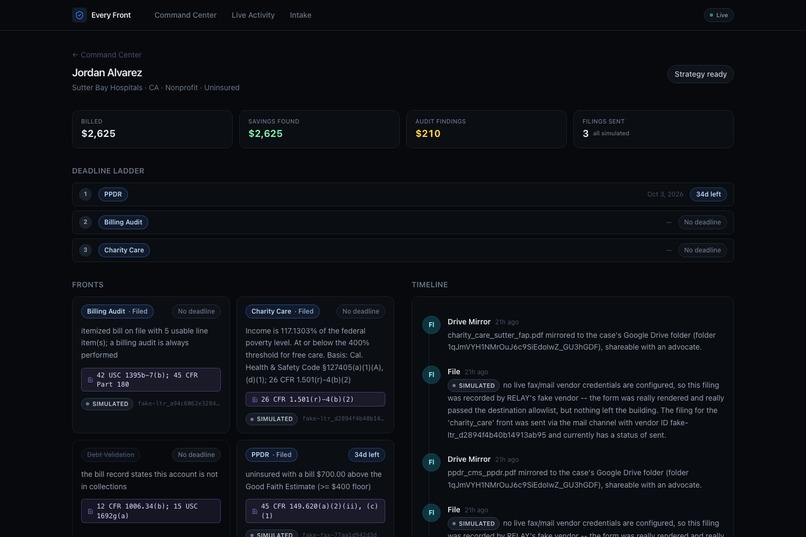Select the Savings Found $2,625 card
The image size is (806, 537).
click(x=319, y=129)
